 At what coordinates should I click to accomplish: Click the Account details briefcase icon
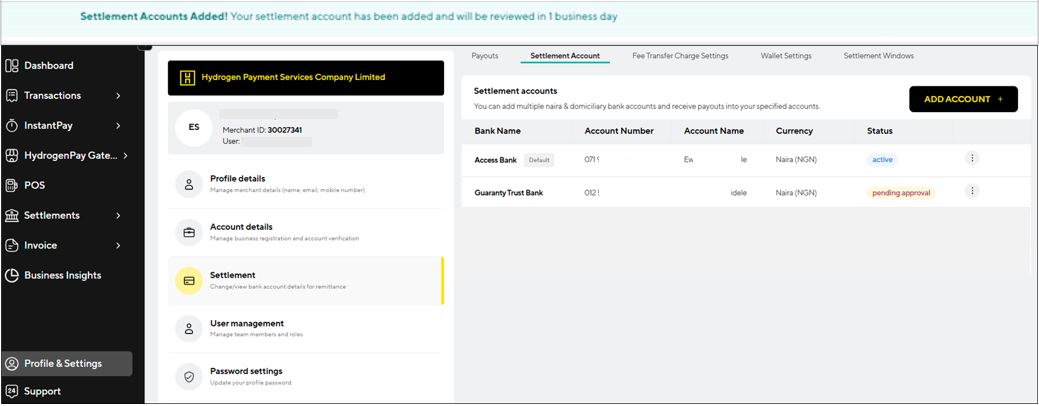[x=189, y=232]
